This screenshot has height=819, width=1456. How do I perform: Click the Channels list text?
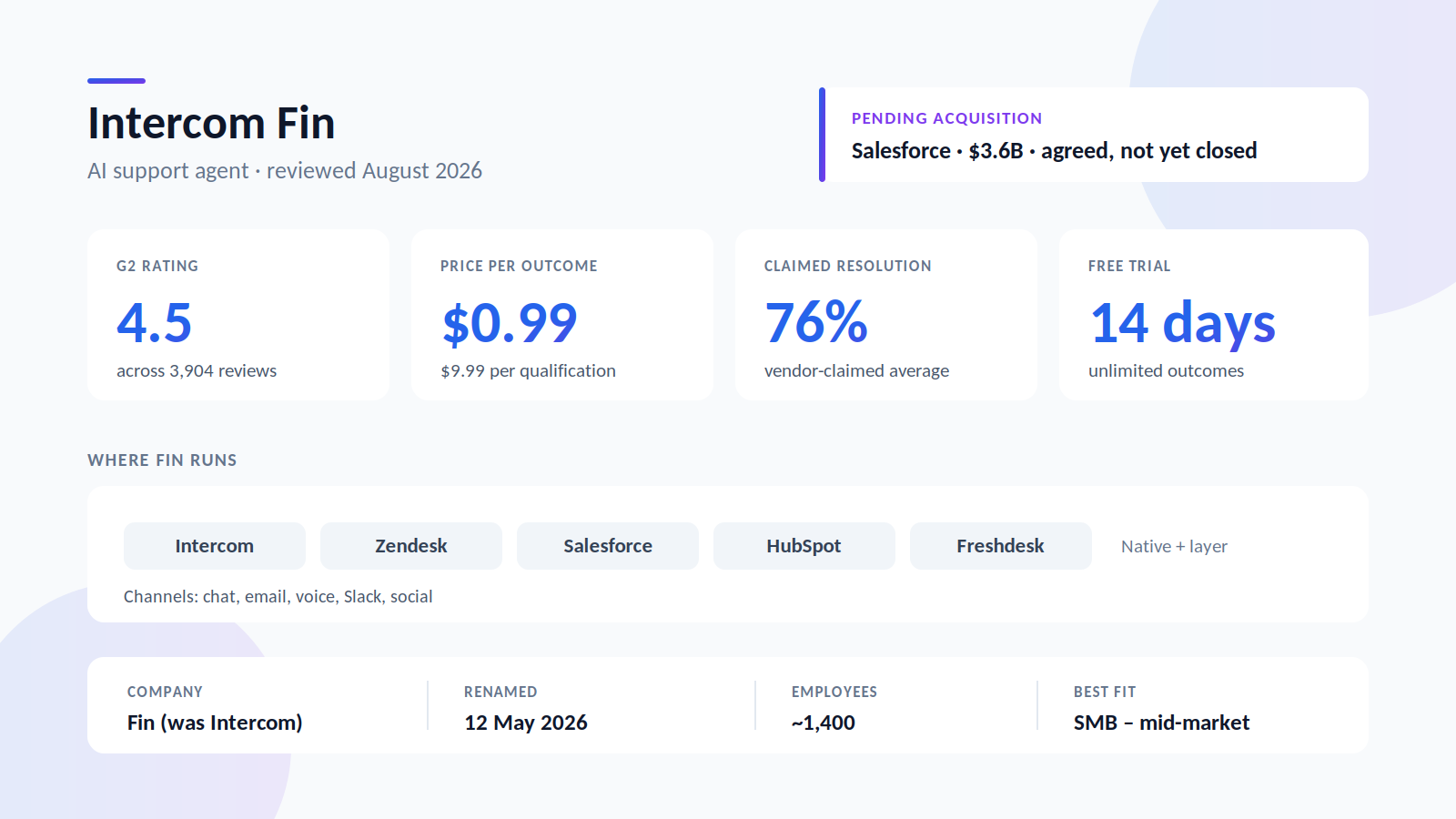tap(278, 597)
